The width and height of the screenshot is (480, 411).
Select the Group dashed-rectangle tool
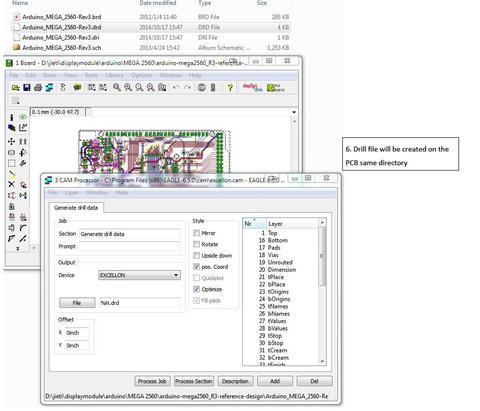[12, 163]
